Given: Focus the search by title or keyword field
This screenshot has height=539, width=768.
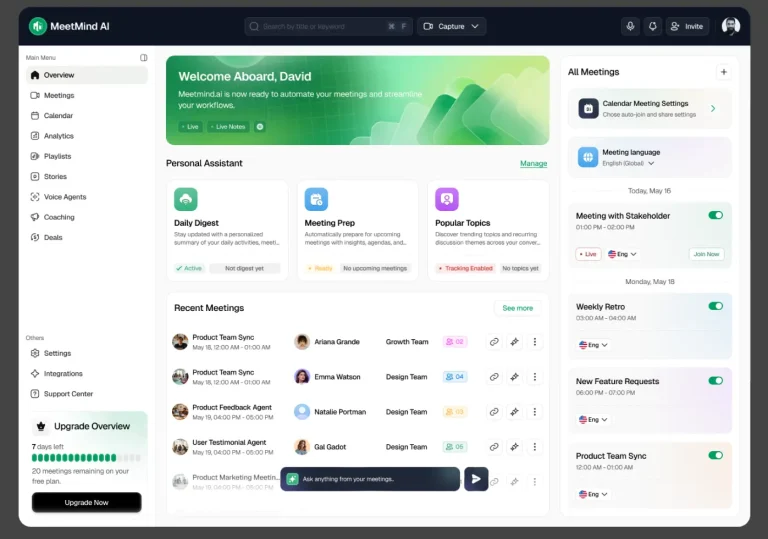Looking at the screenshot, I should (x=328, y=26).
